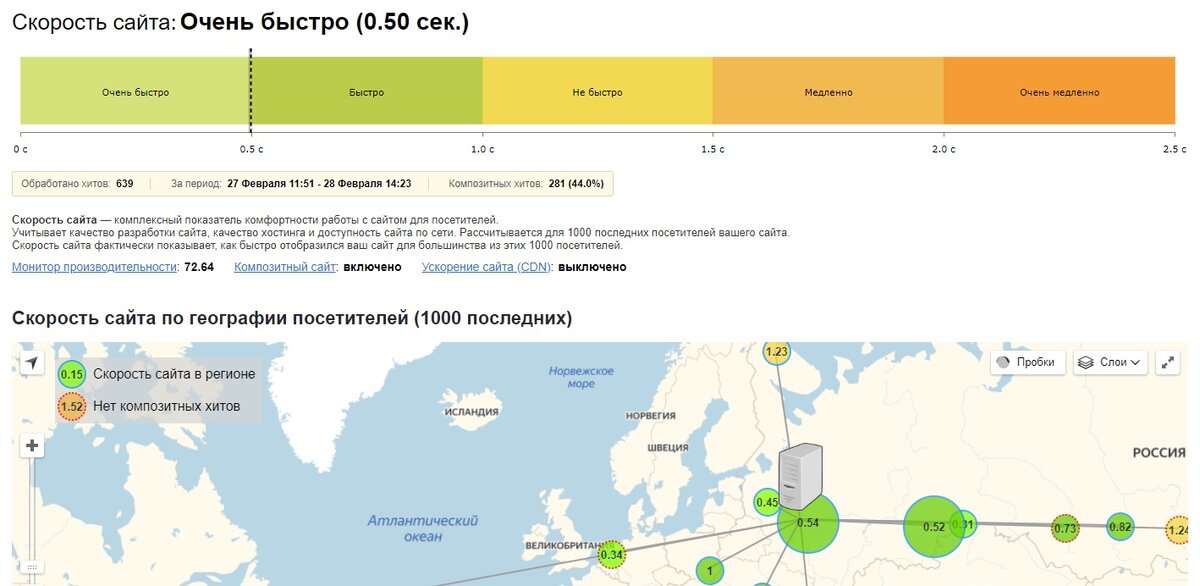This screenshot has height=586, width=1200.
Task: Select the 0.45 region circle on map
Action: click(x=767, y=502)
